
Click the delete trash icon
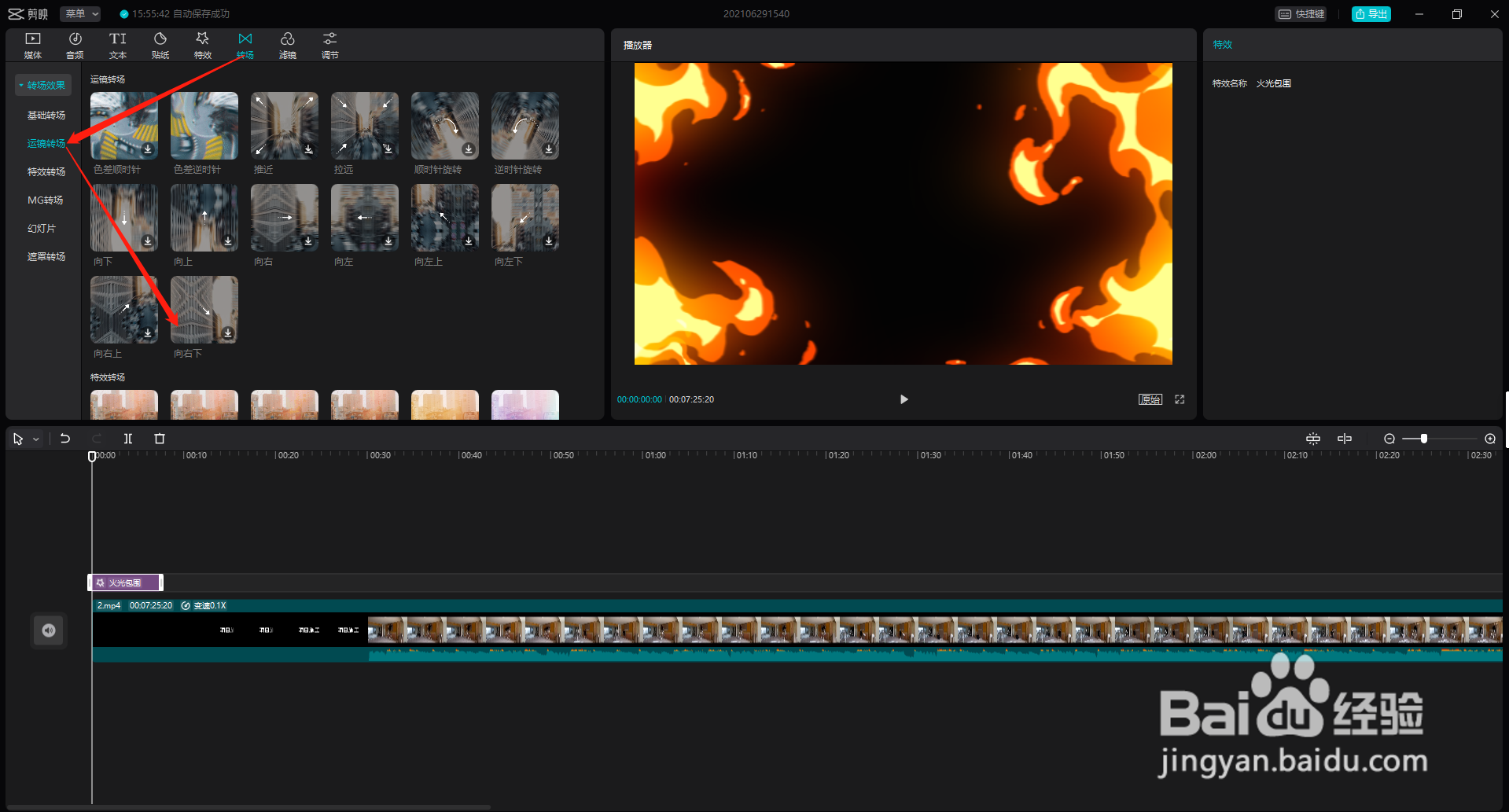point(160,439)
